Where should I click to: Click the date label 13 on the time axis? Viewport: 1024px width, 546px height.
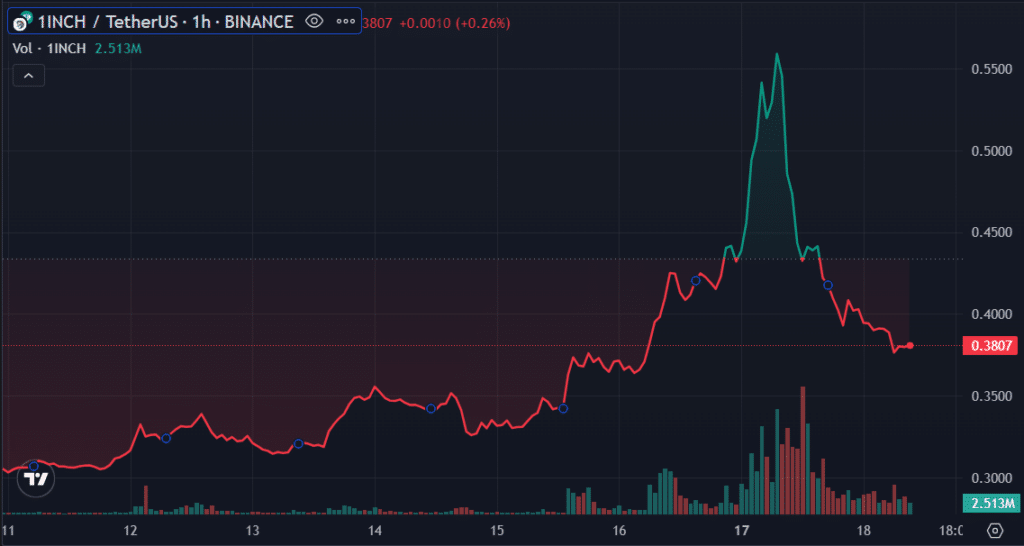(x=252, y=529)
